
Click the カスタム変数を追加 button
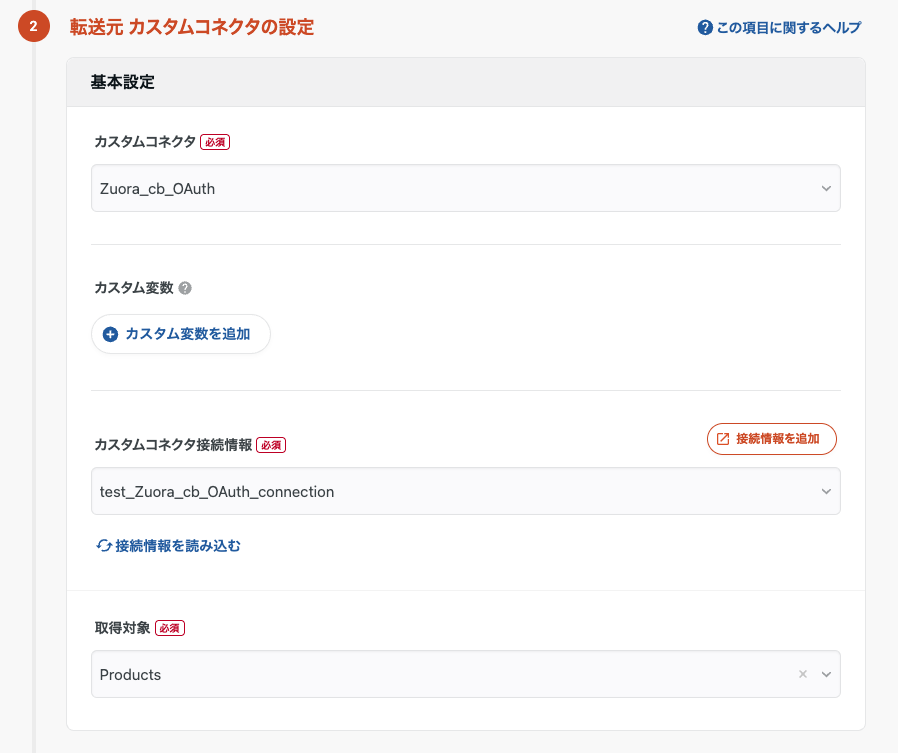coord(181,334)
